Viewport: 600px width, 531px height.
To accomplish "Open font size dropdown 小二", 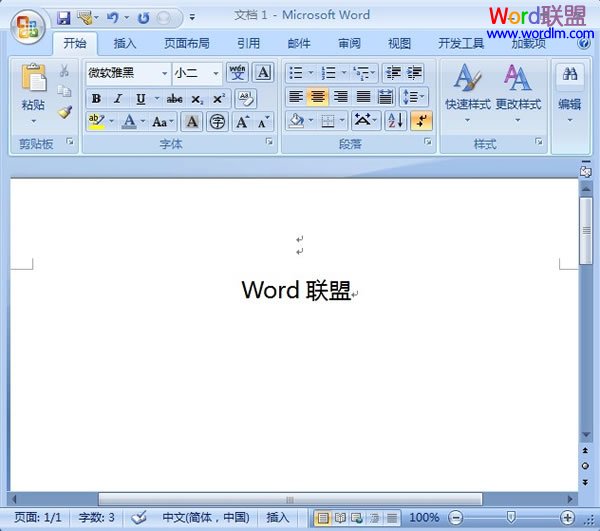I will (216, 73).
